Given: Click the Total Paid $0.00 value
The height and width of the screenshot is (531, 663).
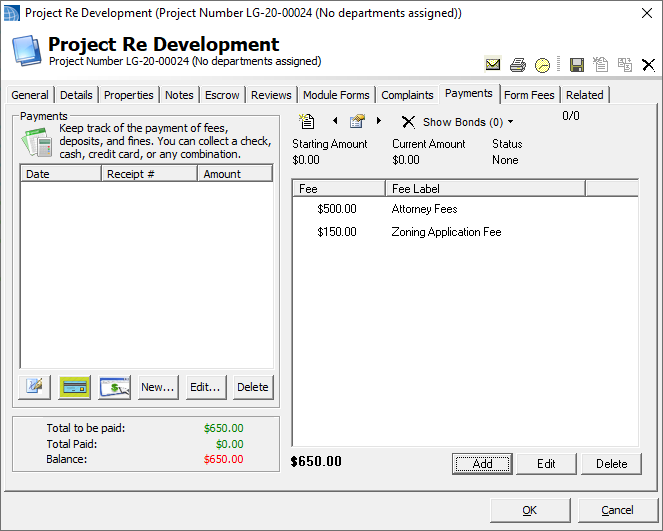Looking at the screenshot, I should point(230,444).
